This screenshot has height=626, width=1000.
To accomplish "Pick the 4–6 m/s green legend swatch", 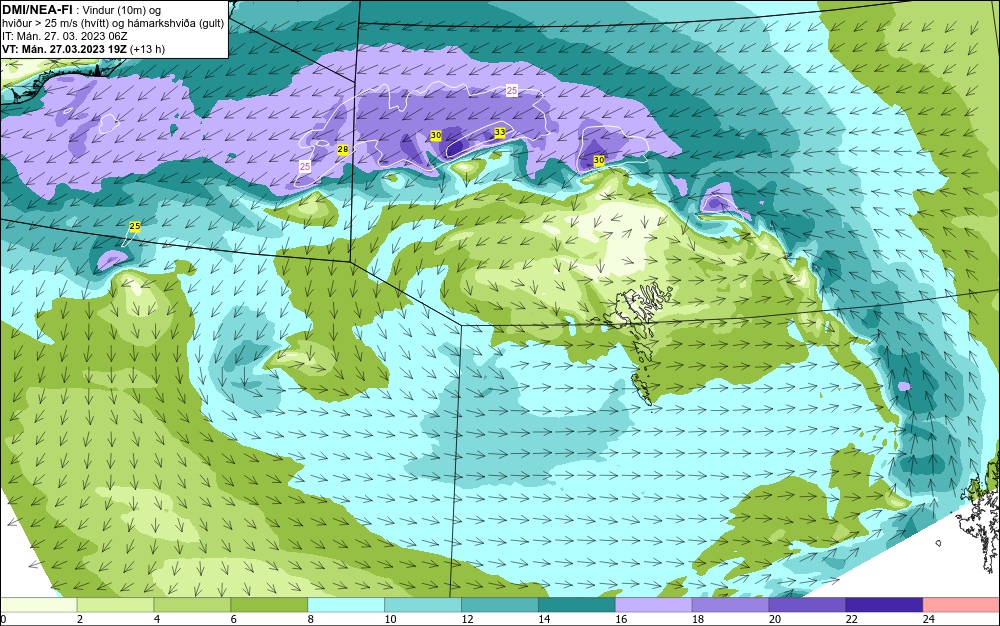I will click(192, 604).
